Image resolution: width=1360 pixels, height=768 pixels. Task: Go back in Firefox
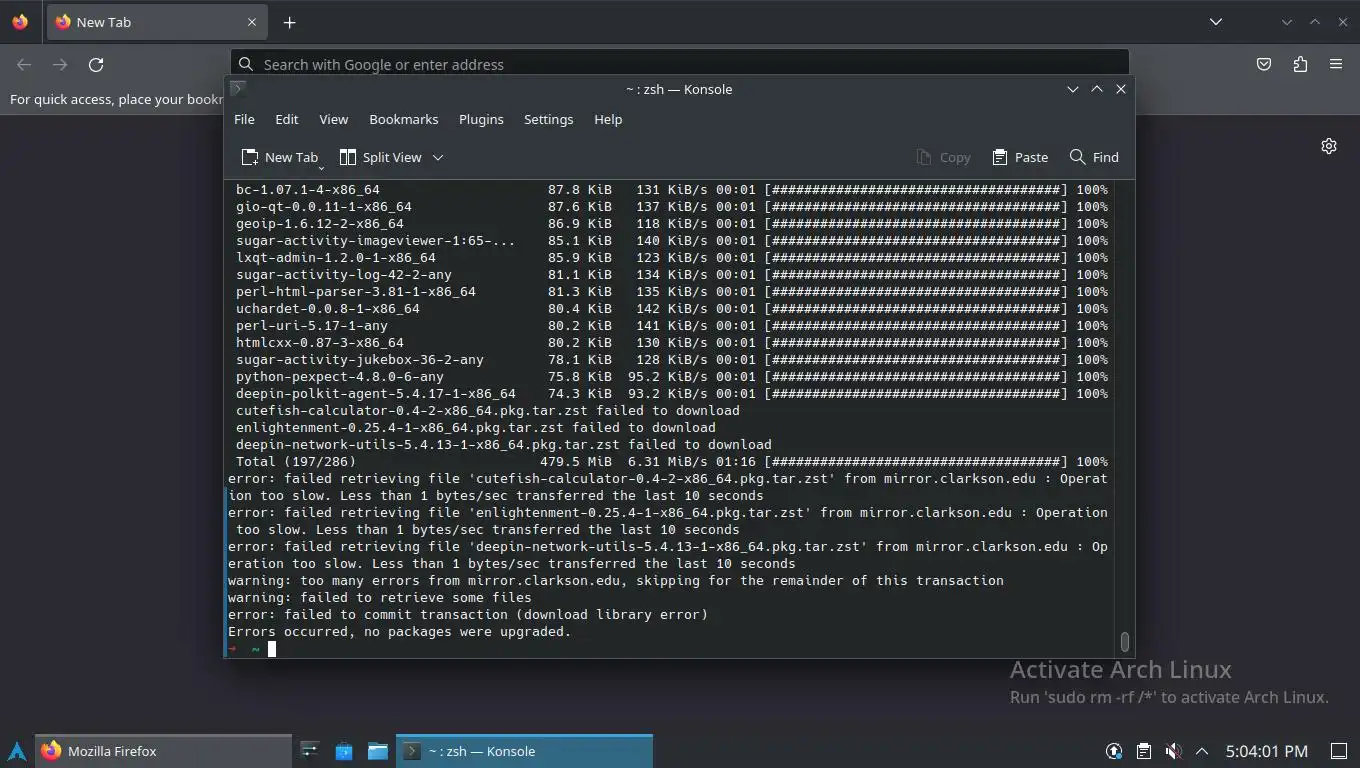tap(24, 64)
